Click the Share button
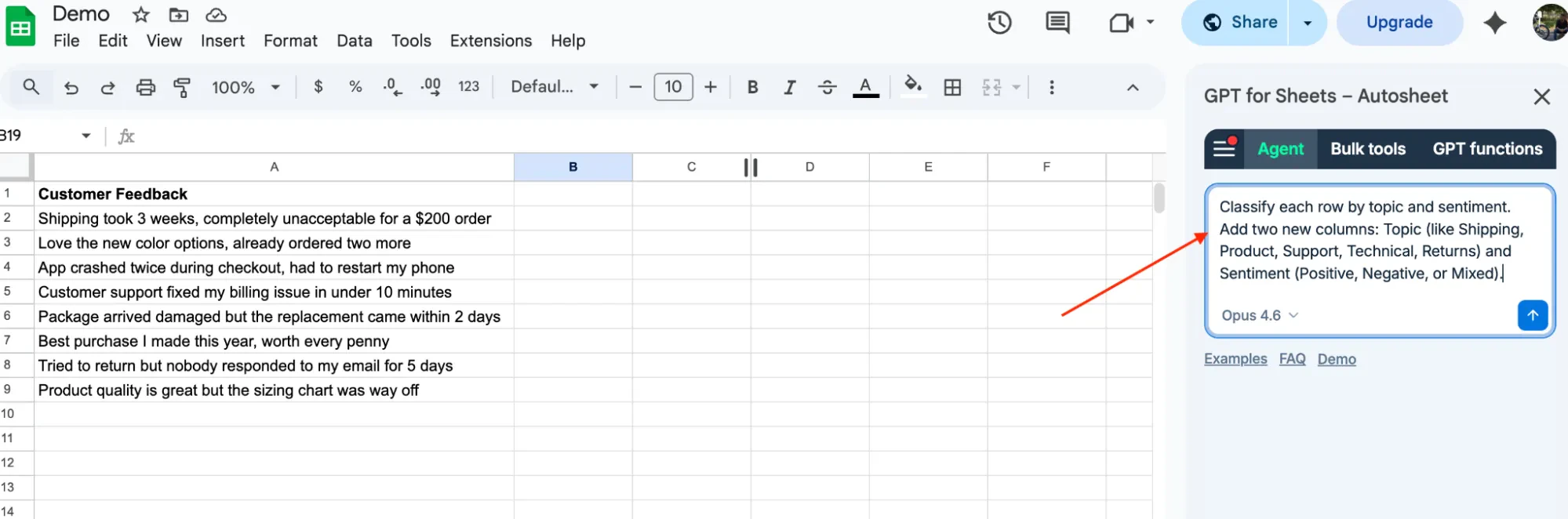The width and height of the screenshot is (1568, 519). click(1239, 23)
